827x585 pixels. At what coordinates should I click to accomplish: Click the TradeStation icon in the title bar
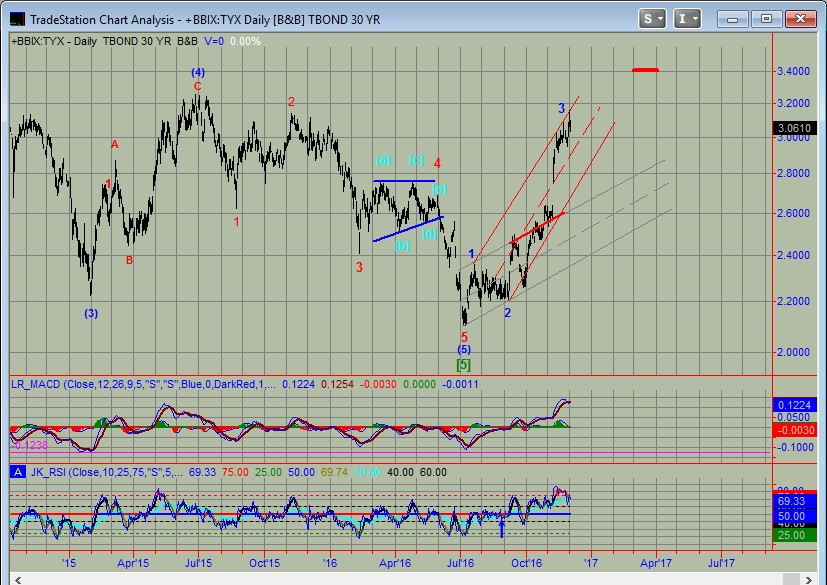pos(17,20)
